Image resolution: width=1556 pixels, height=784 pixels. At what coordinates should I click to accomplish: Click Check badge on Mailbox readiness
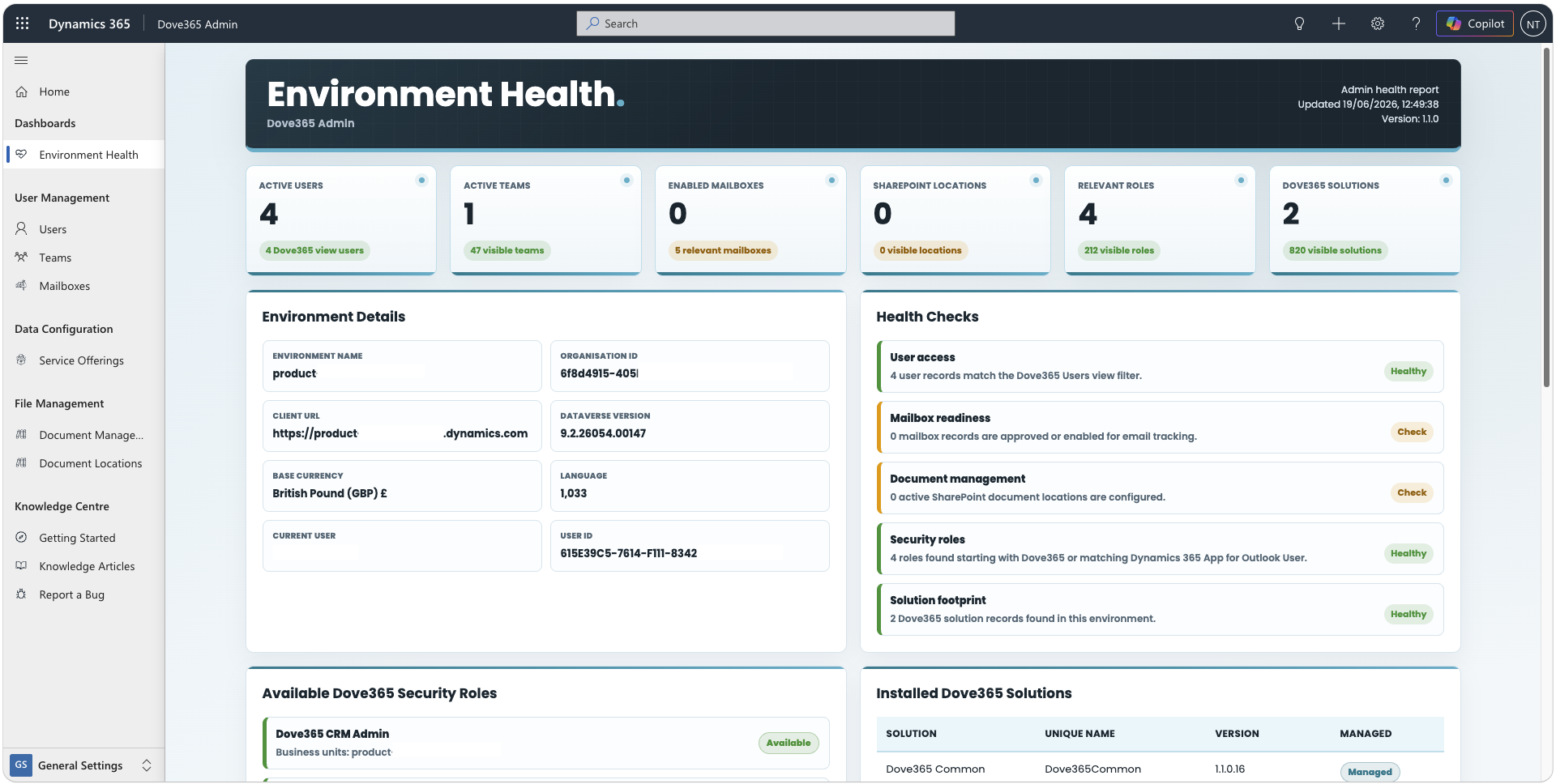1412,432
